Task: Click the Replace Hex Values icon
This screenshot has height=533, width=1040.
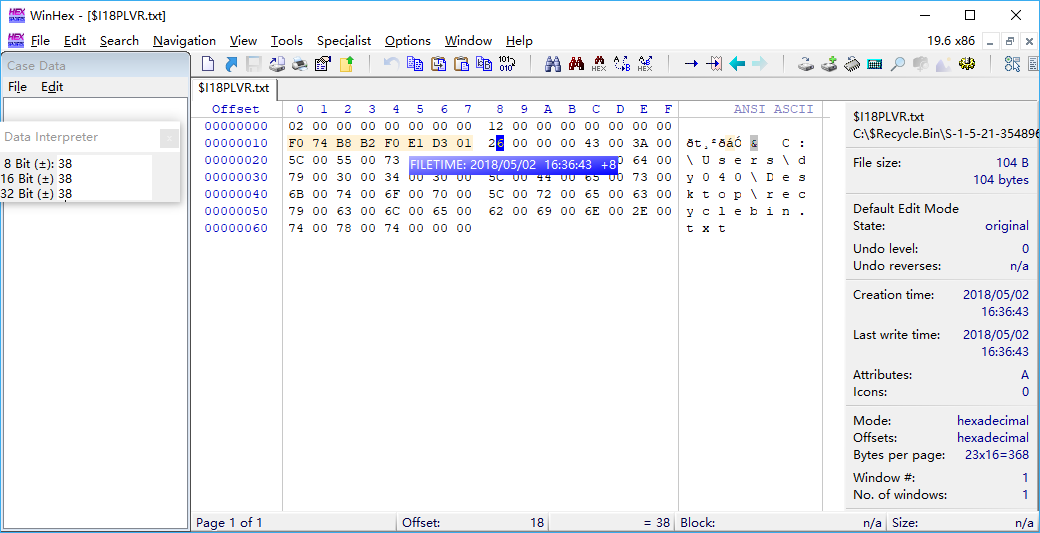Action: click(645, 64)
